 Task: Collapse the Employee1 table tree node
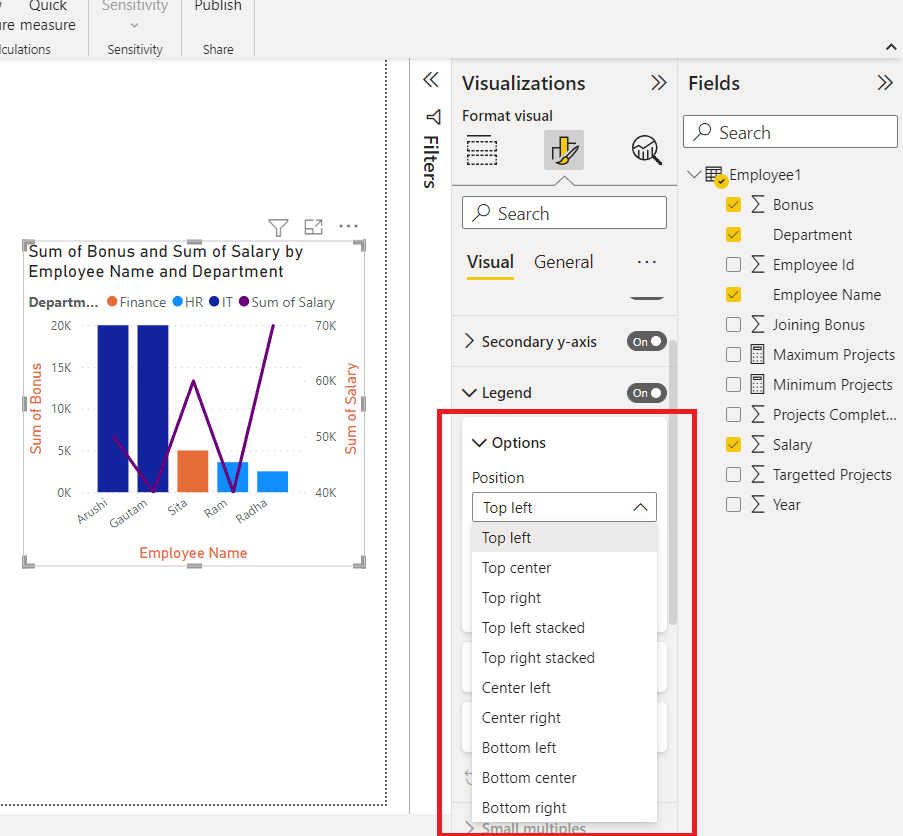click(694, 174)
